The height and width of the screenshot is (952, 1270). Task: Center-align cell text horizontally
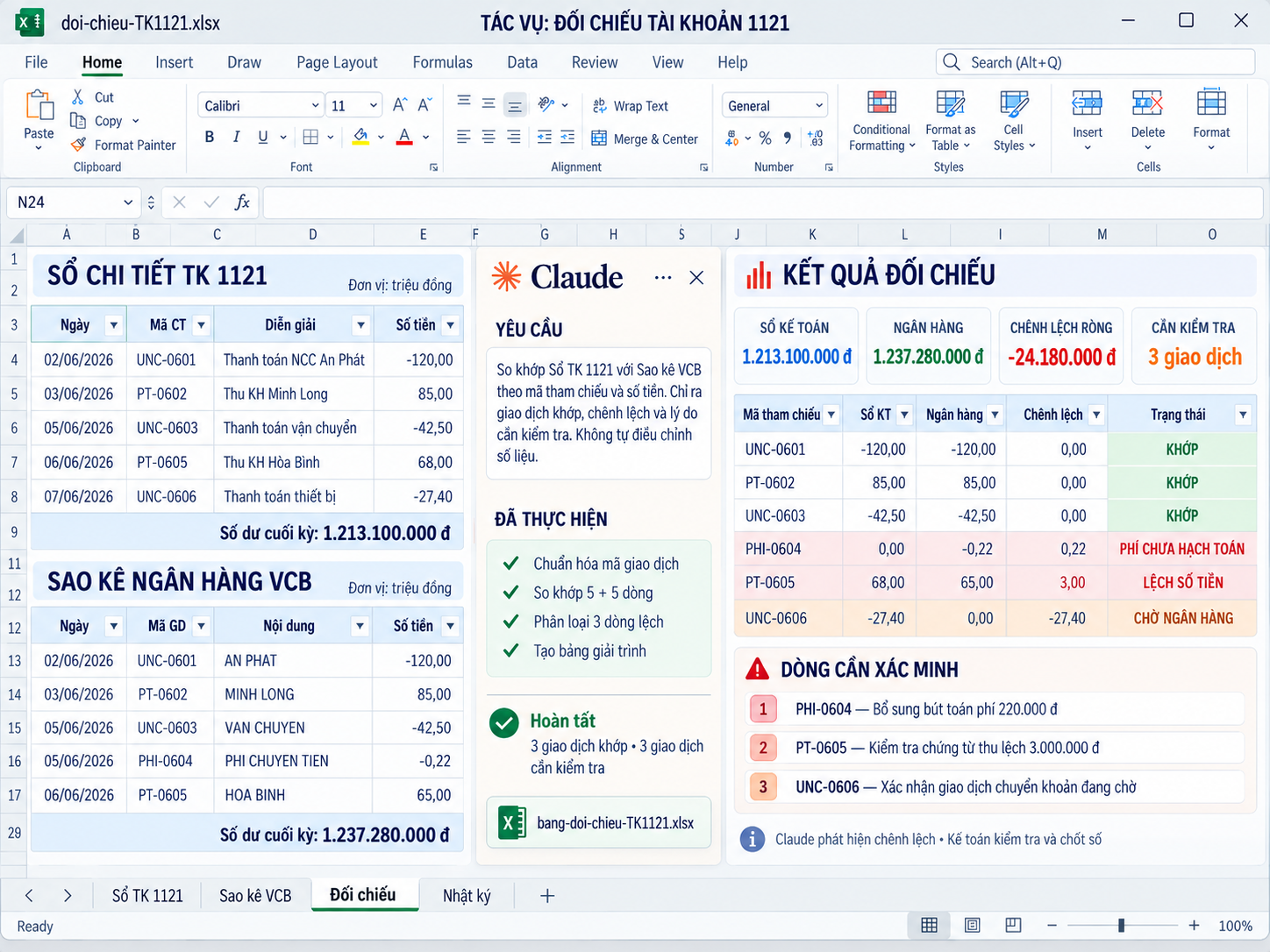(x=489, y=137)
